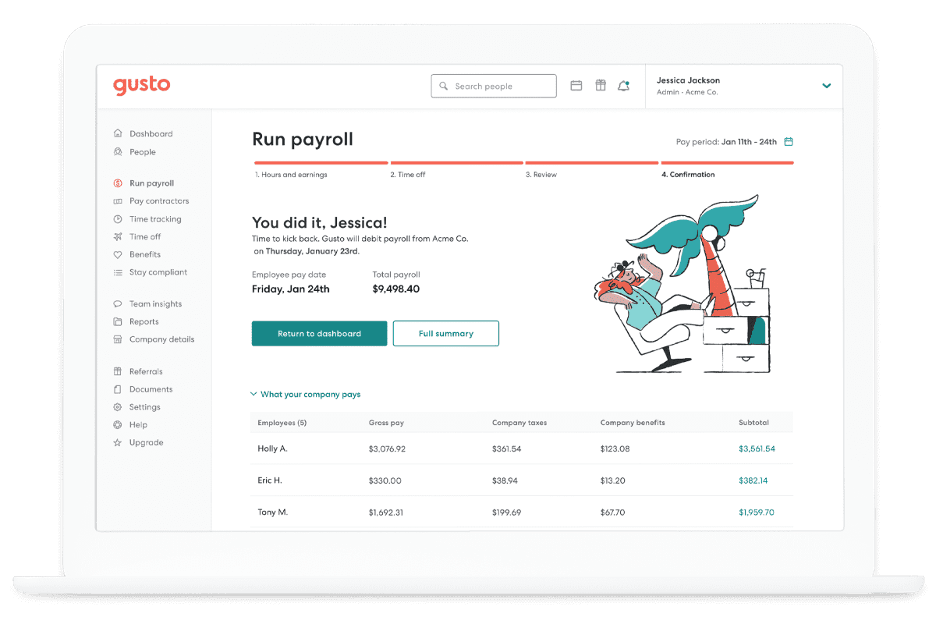Click the Return to dashboard button

[319, 333]
